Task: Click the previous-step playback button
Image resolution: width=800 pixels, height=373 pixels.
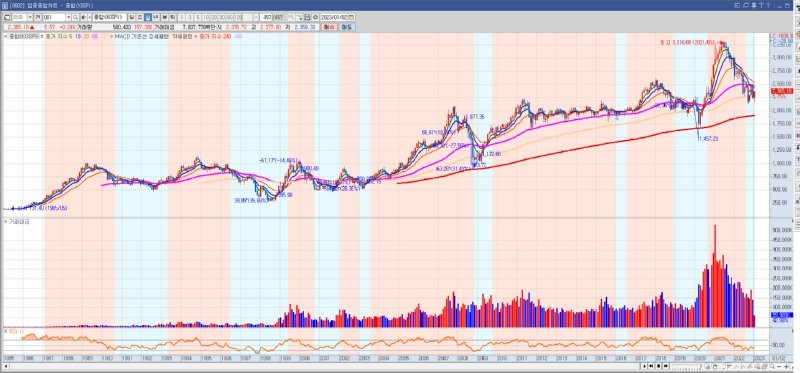Action: pos(651,366)
